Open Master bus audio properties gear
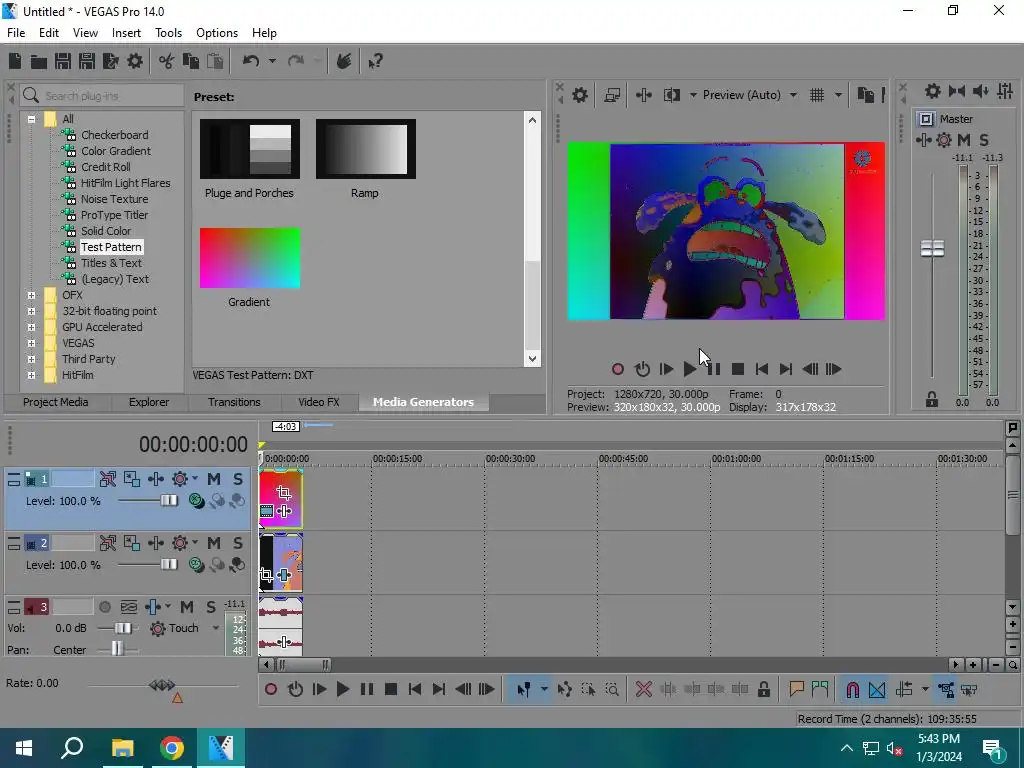This screenshot has width=1024, height=768. click(933, 91)
